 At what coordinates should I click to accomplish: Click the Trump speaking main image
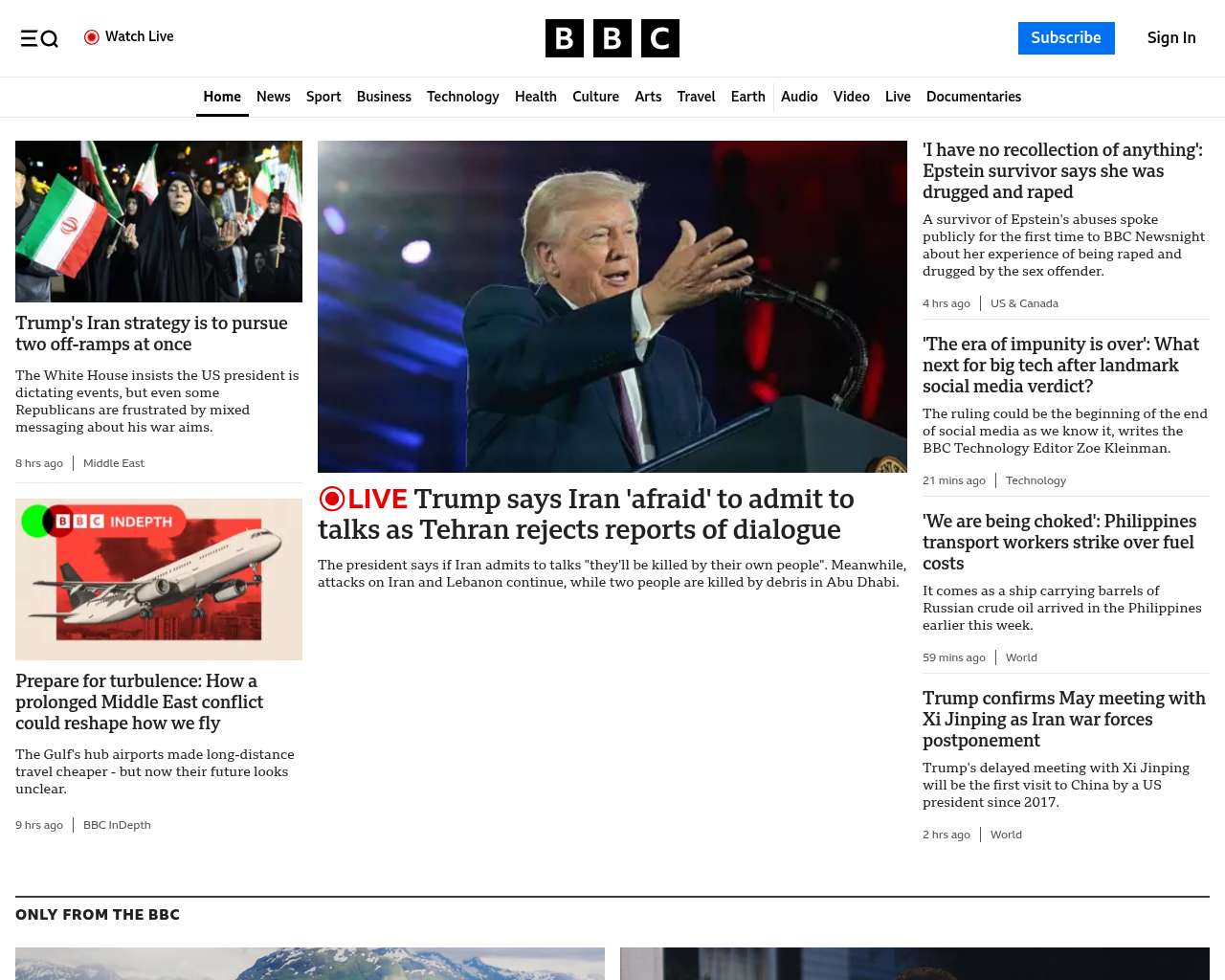click(x=612, y=306)
